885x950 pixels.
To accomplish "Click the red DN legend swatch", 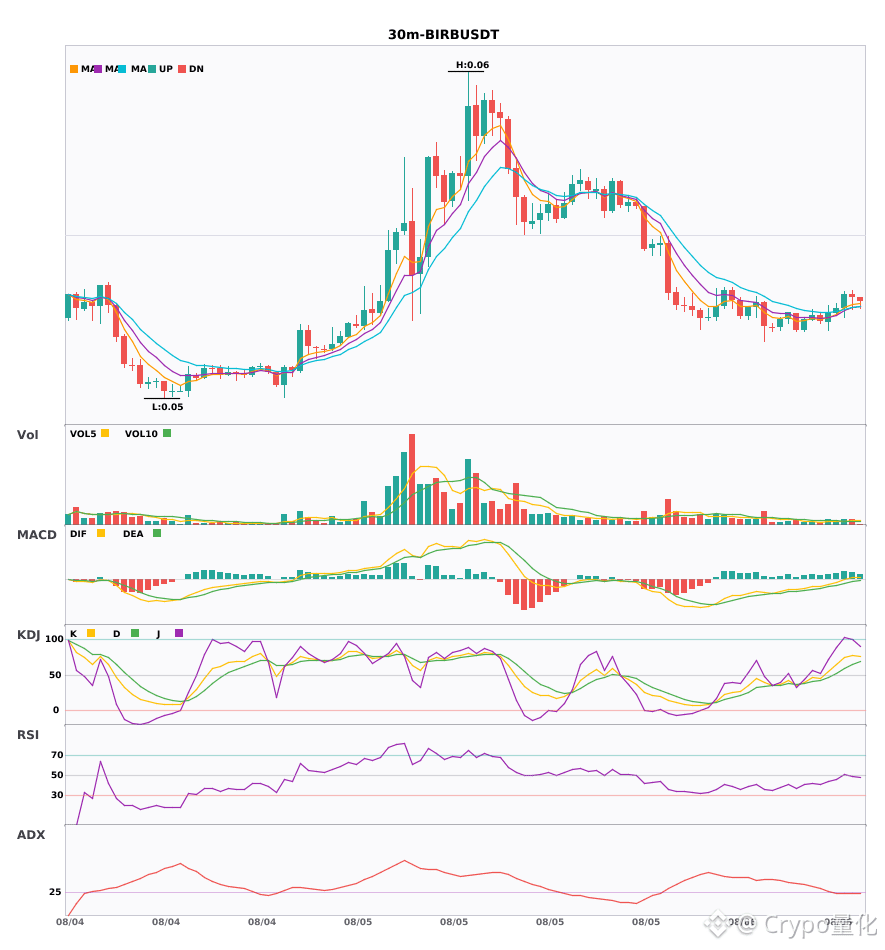I will click(182, 69).
